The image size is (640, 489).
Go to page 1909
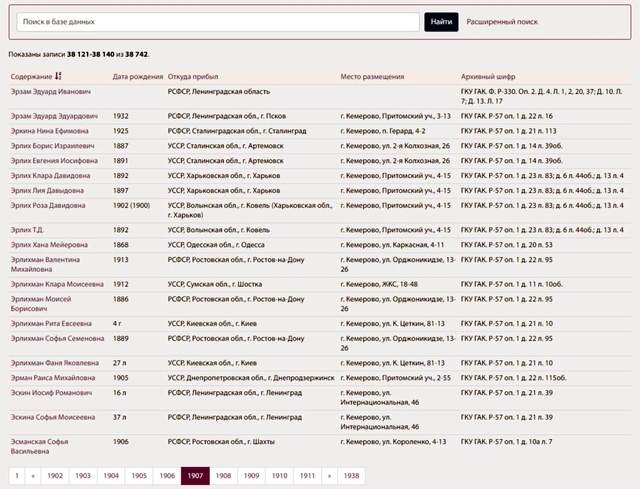(251, 476)
